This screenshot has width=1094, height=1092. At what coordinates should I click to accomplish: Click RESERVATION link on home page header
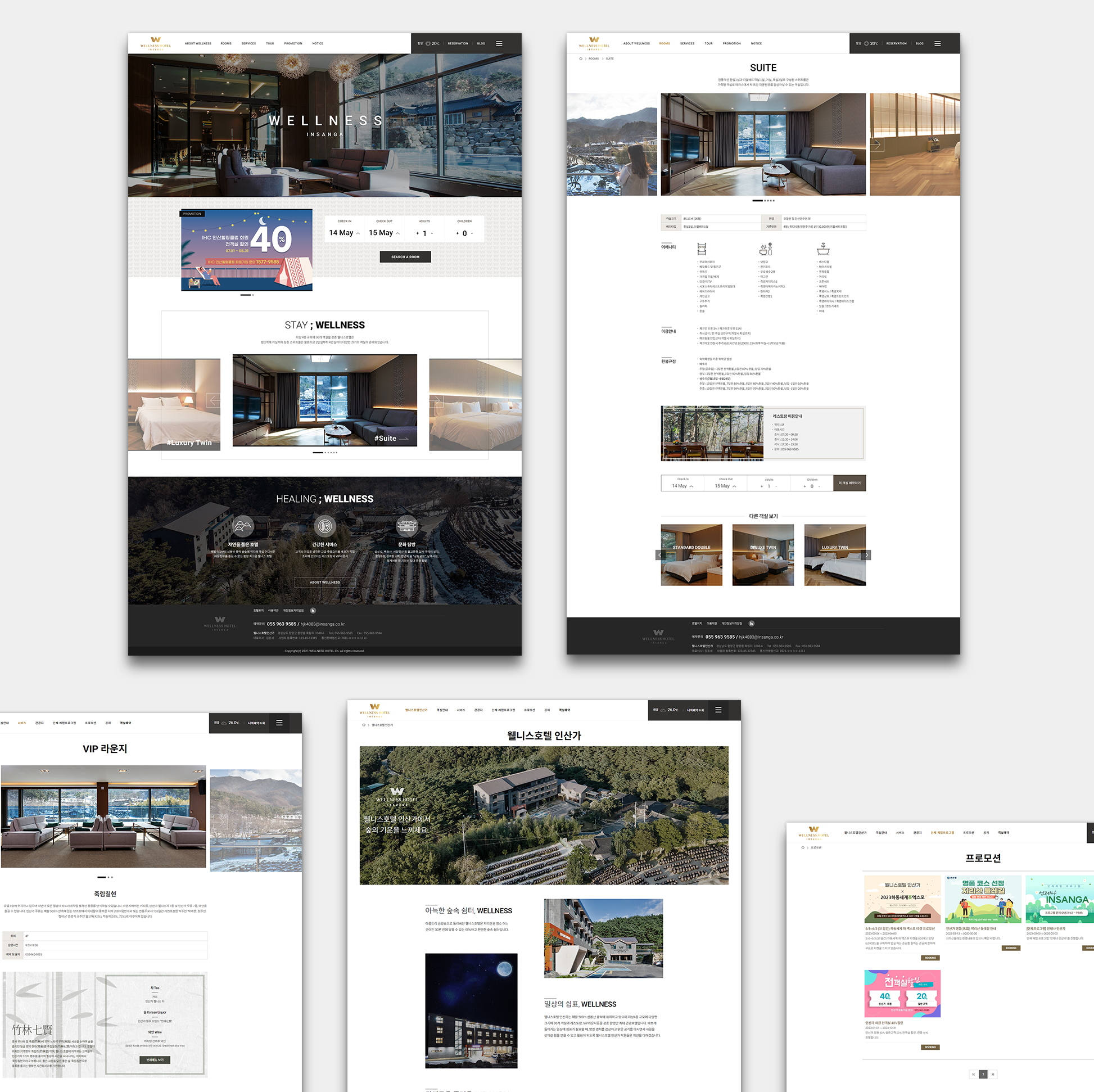tap(458, 44)
